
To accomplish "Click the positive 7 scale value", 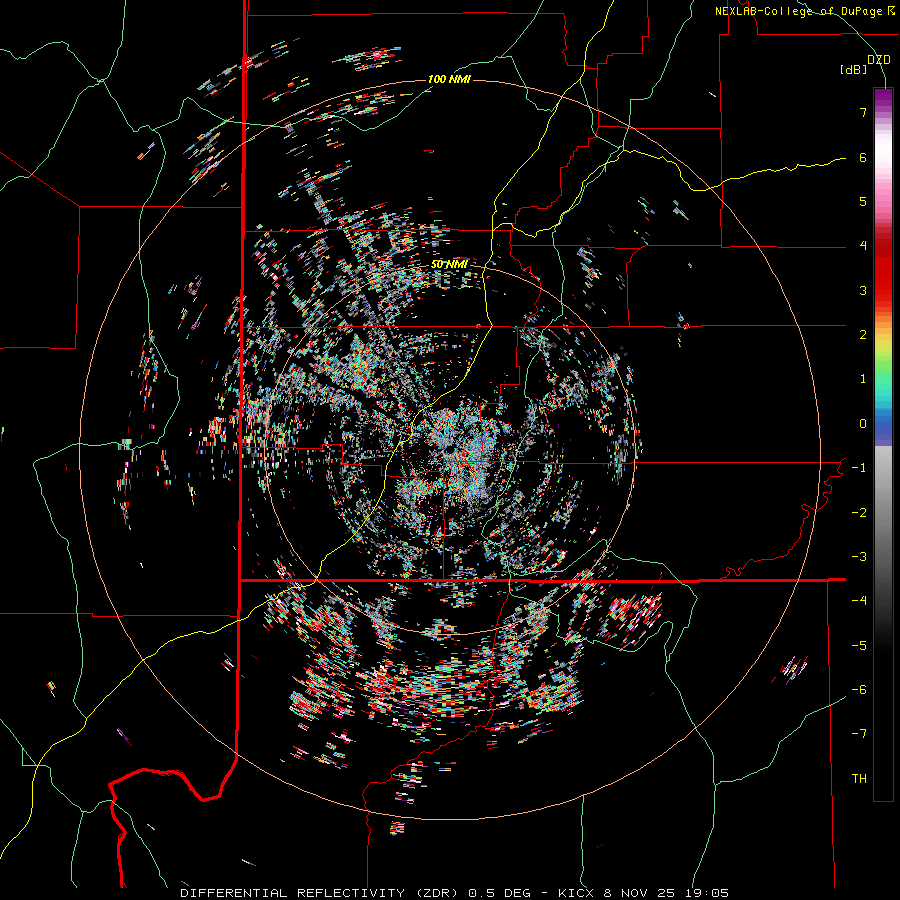I will pyautogui.click(x=863, y=112).
